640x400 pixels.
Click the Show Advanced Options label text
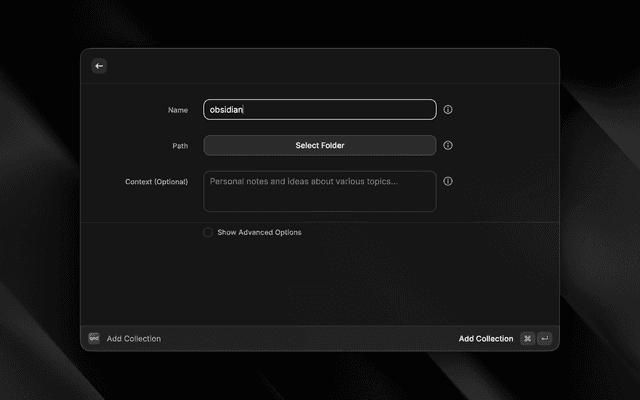259,232
